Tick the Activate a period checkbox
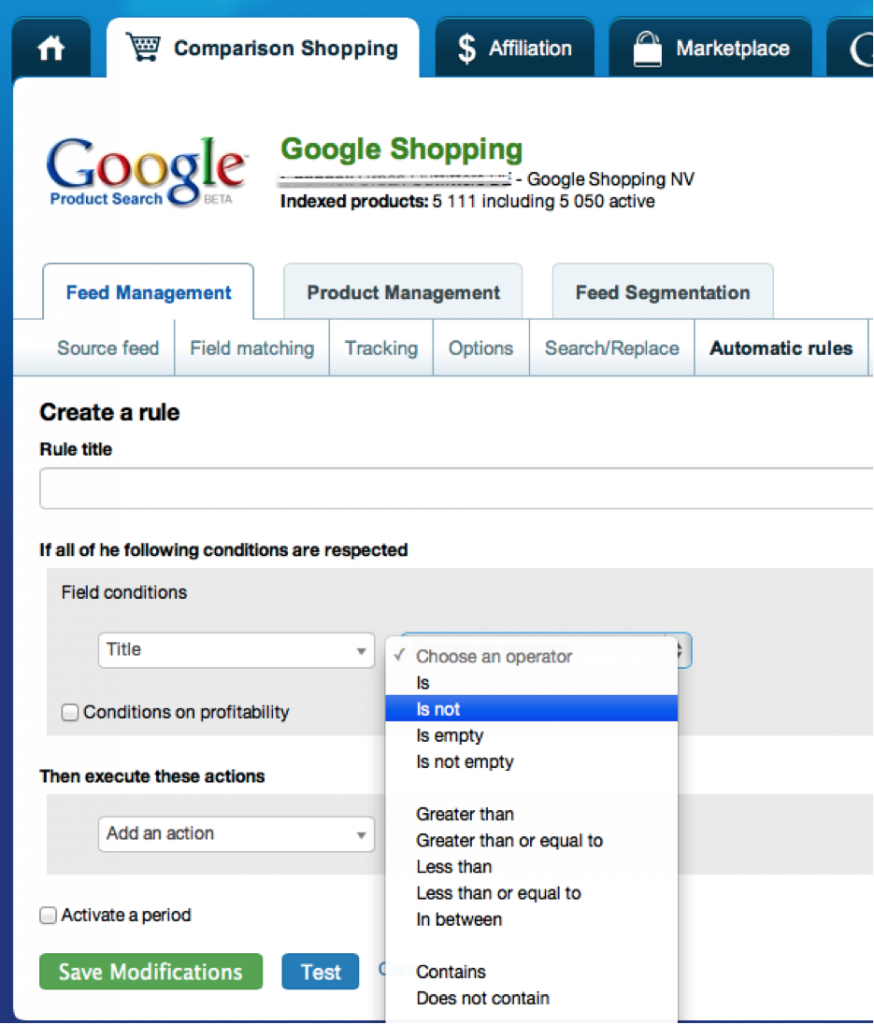The width and height of the screenshot is (874, 1024). coord(48,915)
